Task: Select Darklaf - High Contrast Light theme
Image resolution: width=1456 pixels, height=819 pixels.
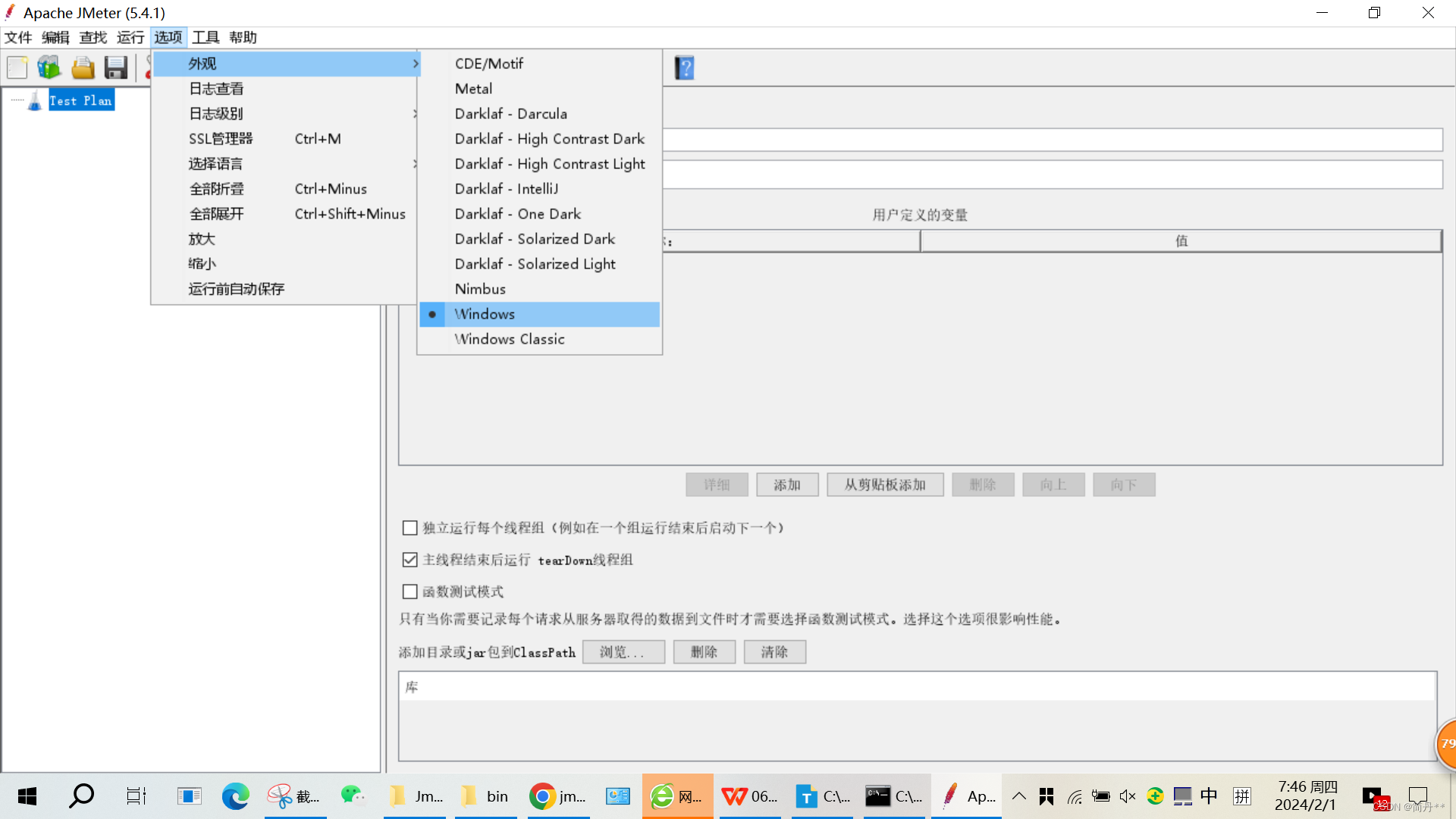Action: coord(539,164)
